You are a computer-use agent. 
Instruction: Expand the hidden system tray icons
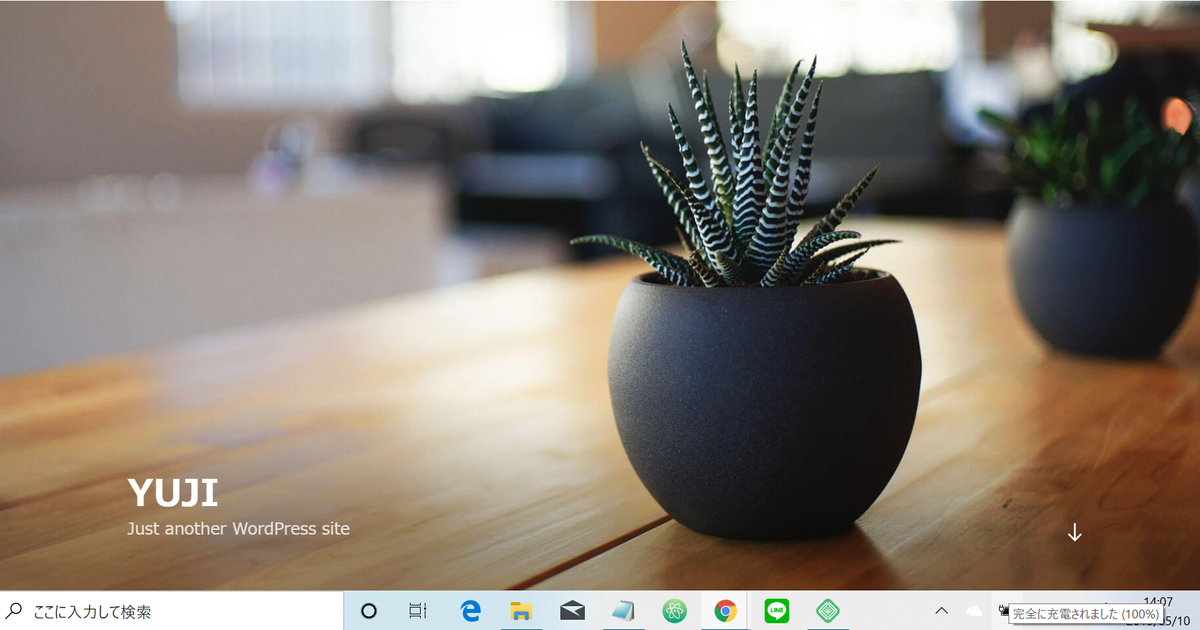pos(941,611)
